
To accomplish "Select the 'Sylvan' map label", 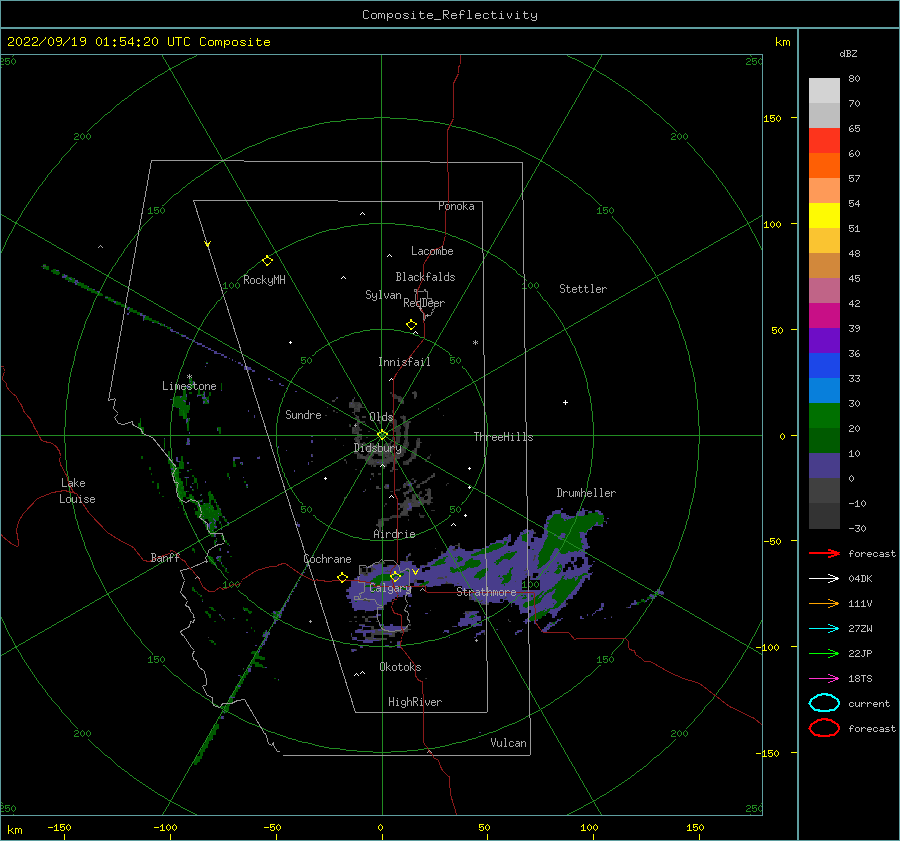I will coord(383,295).
